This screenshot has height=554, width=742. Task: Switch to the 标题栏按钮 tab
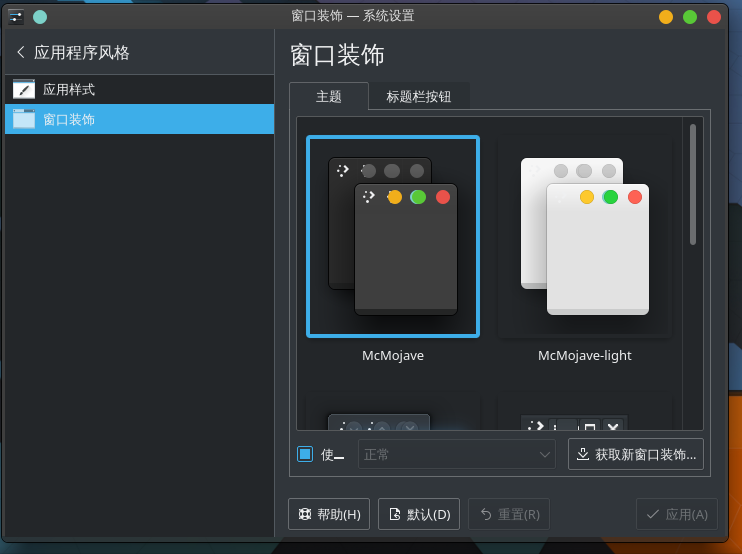(419, 97)
